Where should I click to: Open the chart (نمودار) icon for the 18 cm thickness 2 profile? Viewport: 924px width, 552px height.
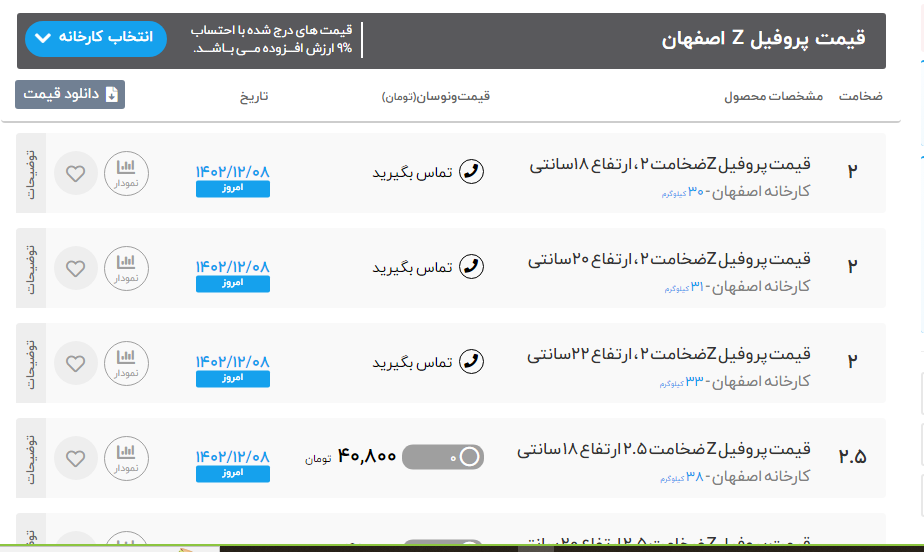pos(126,173)
